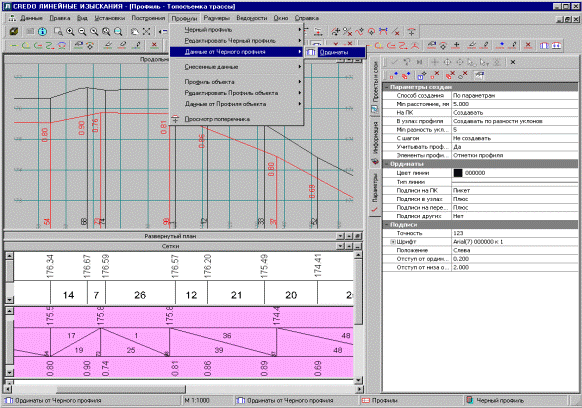Edit Отступ от низа value 2.000
582x408 pixels.
click(x=514, y=267)
